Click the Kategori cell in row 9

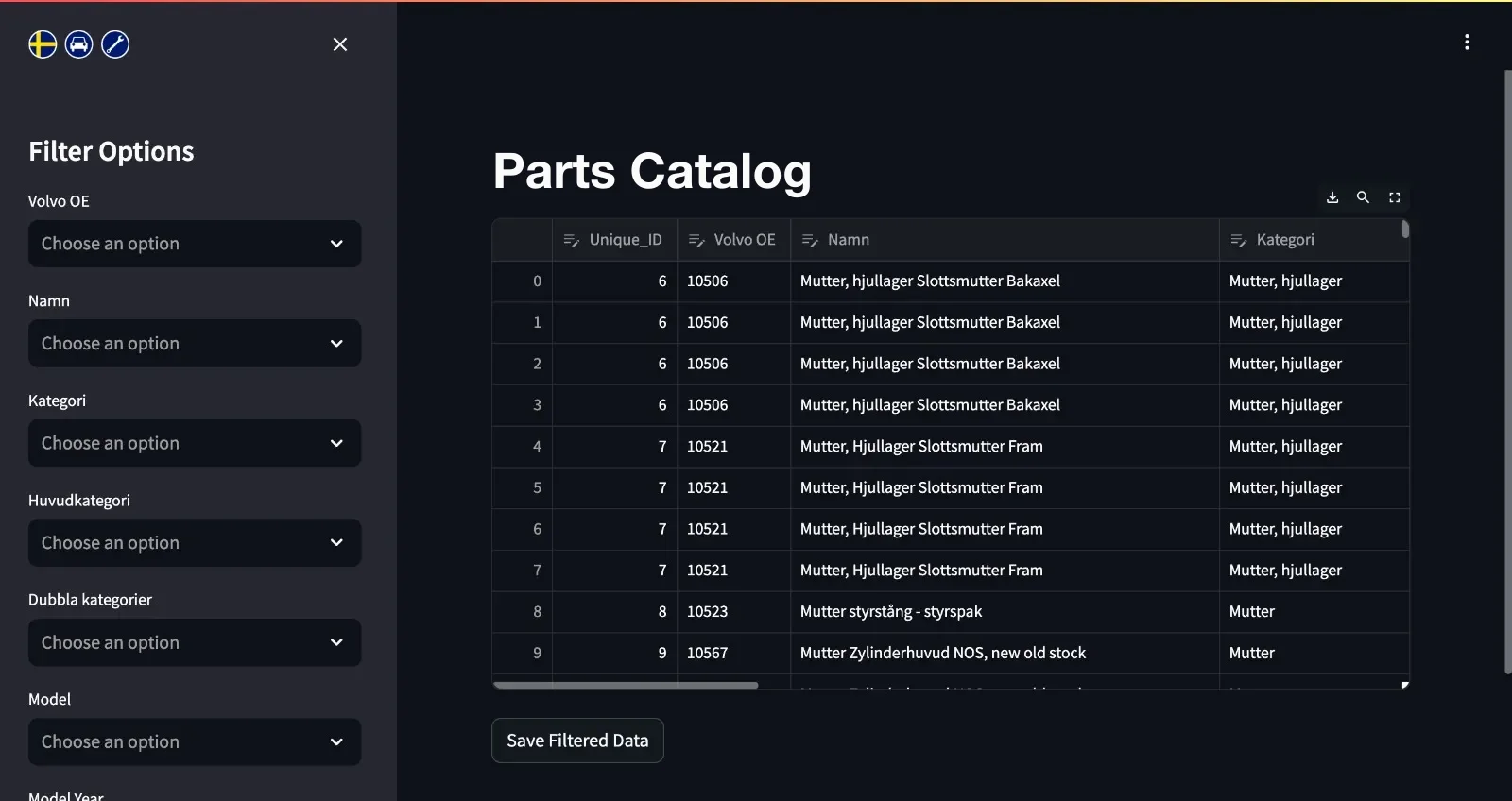[x=1314, y=654]
